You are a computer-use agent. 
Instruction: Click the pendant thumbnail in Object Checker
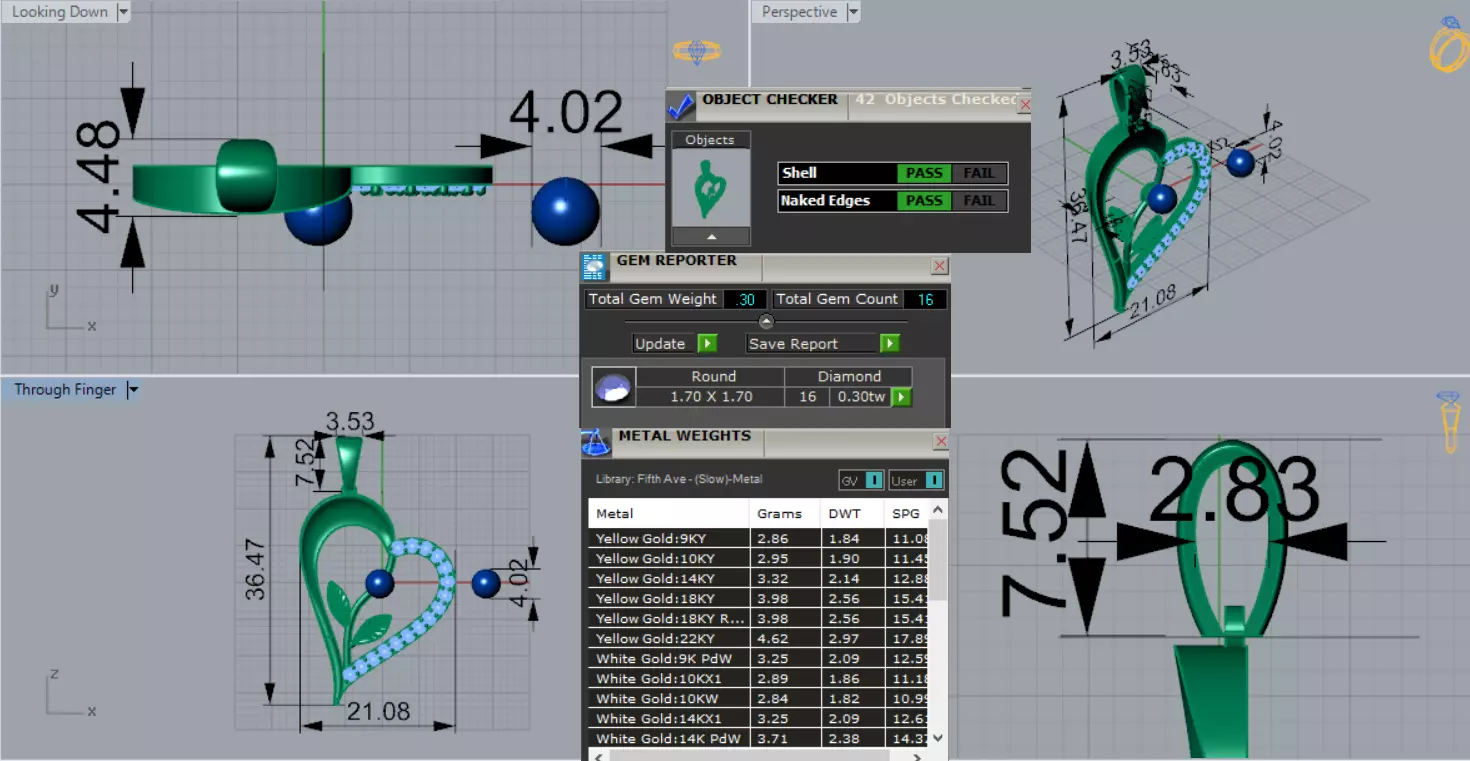(x=711, y=188)
